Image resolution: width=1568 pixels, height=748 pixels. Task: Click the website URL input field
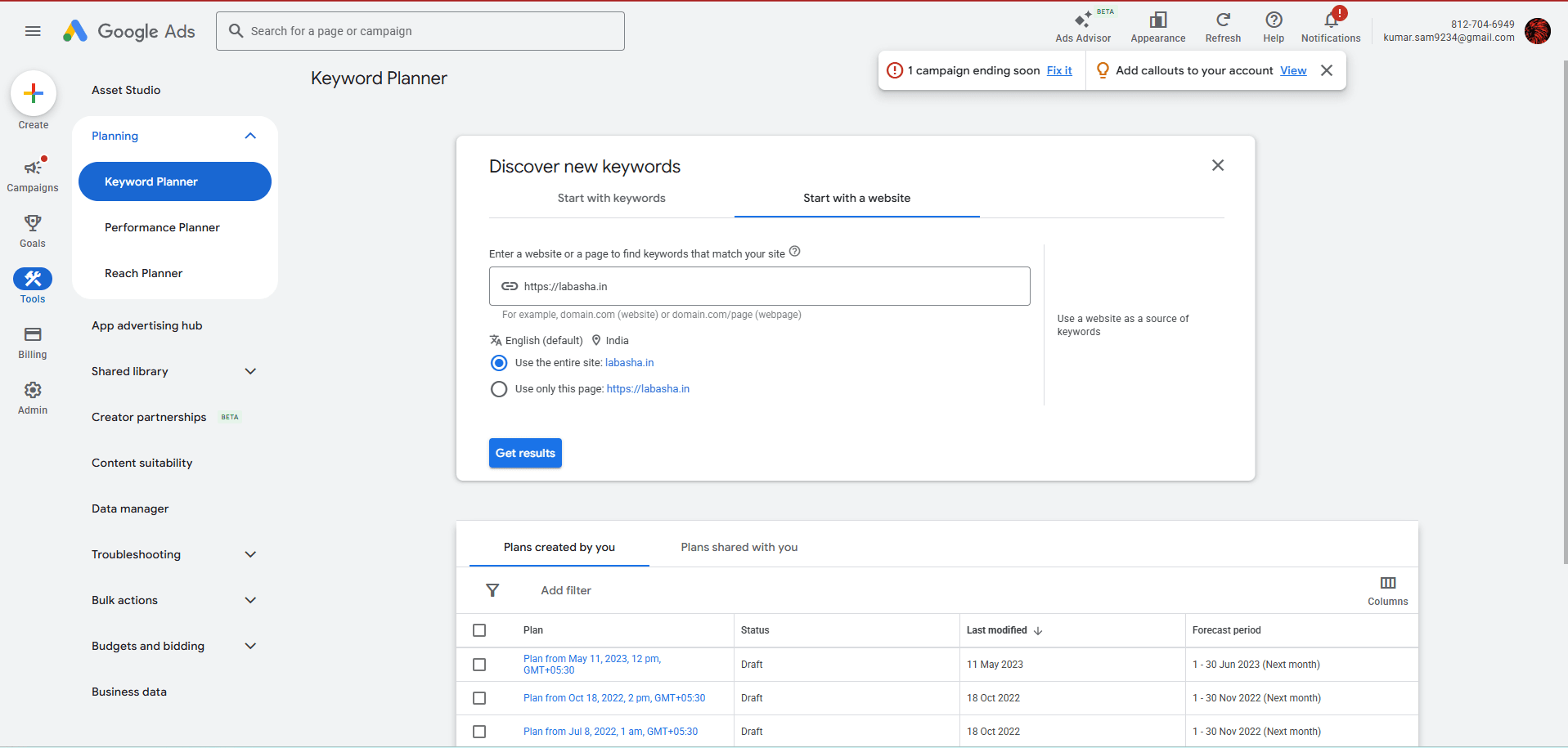click(x=759, y=285)
